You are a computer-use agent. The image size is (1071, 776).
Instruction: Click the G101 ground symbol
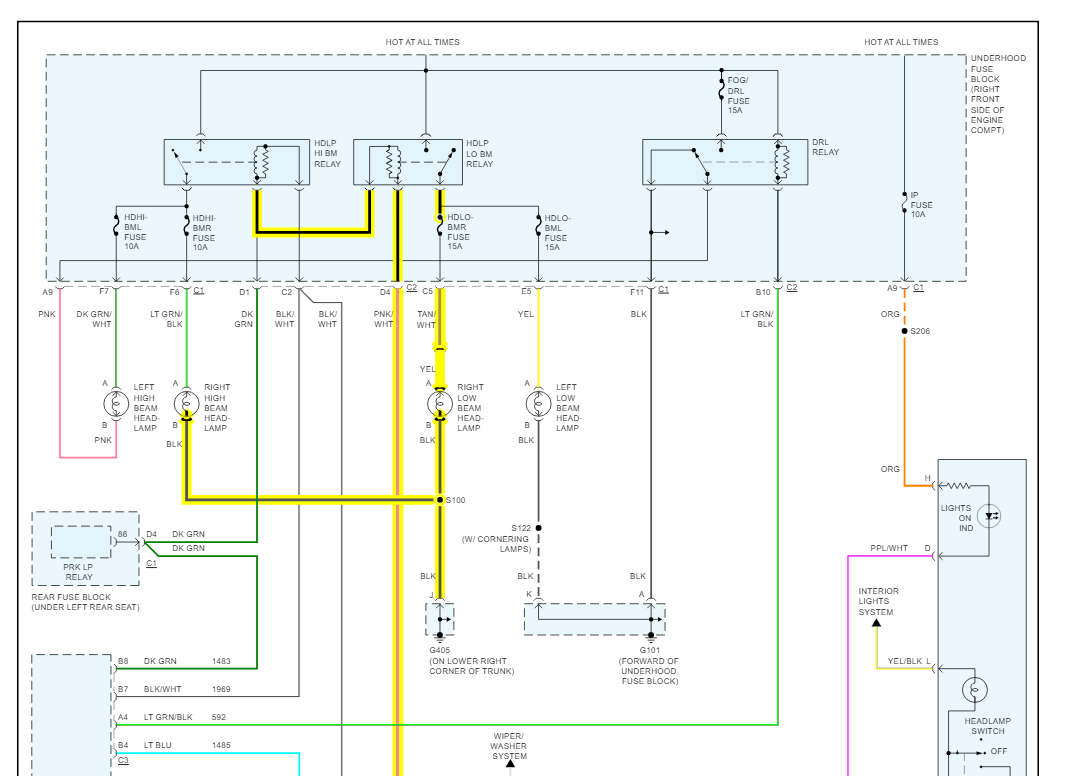[x=650, y=637]
